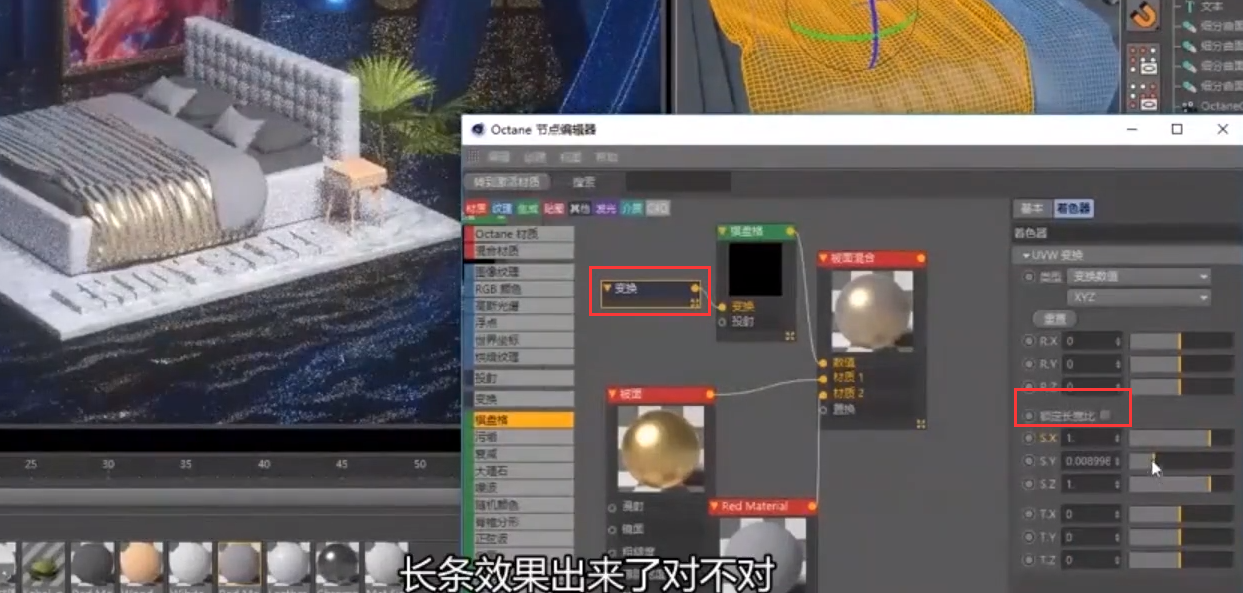Toggle the 贴图 filter tab
1243x593 pixels.
tap(555, 209)
